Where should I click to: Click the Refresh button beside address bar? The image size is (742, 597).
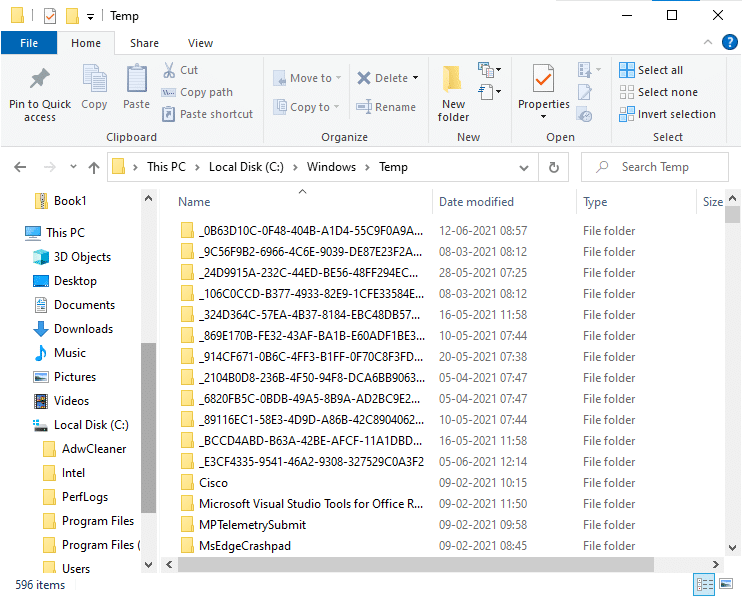(x=554, y=167)
